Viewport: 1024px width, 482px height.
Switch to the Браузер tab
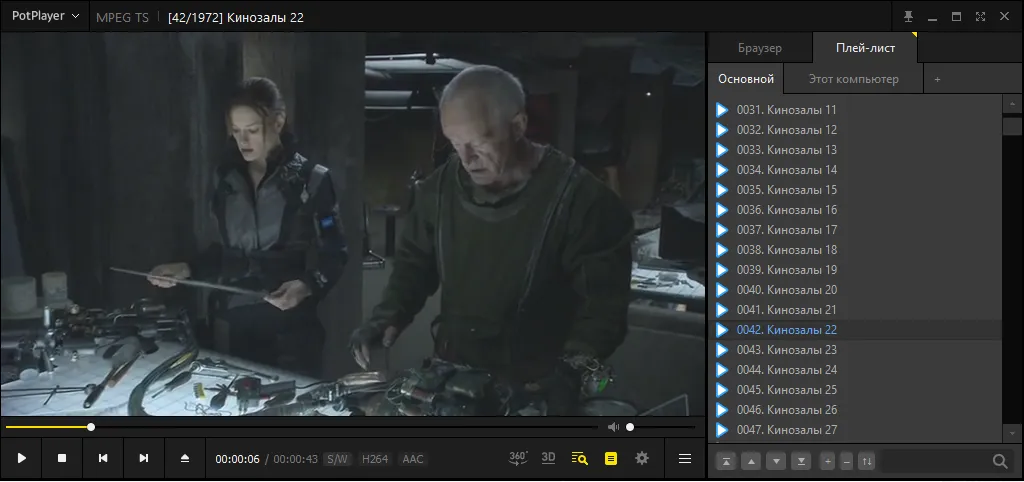(x=760, y=48)
